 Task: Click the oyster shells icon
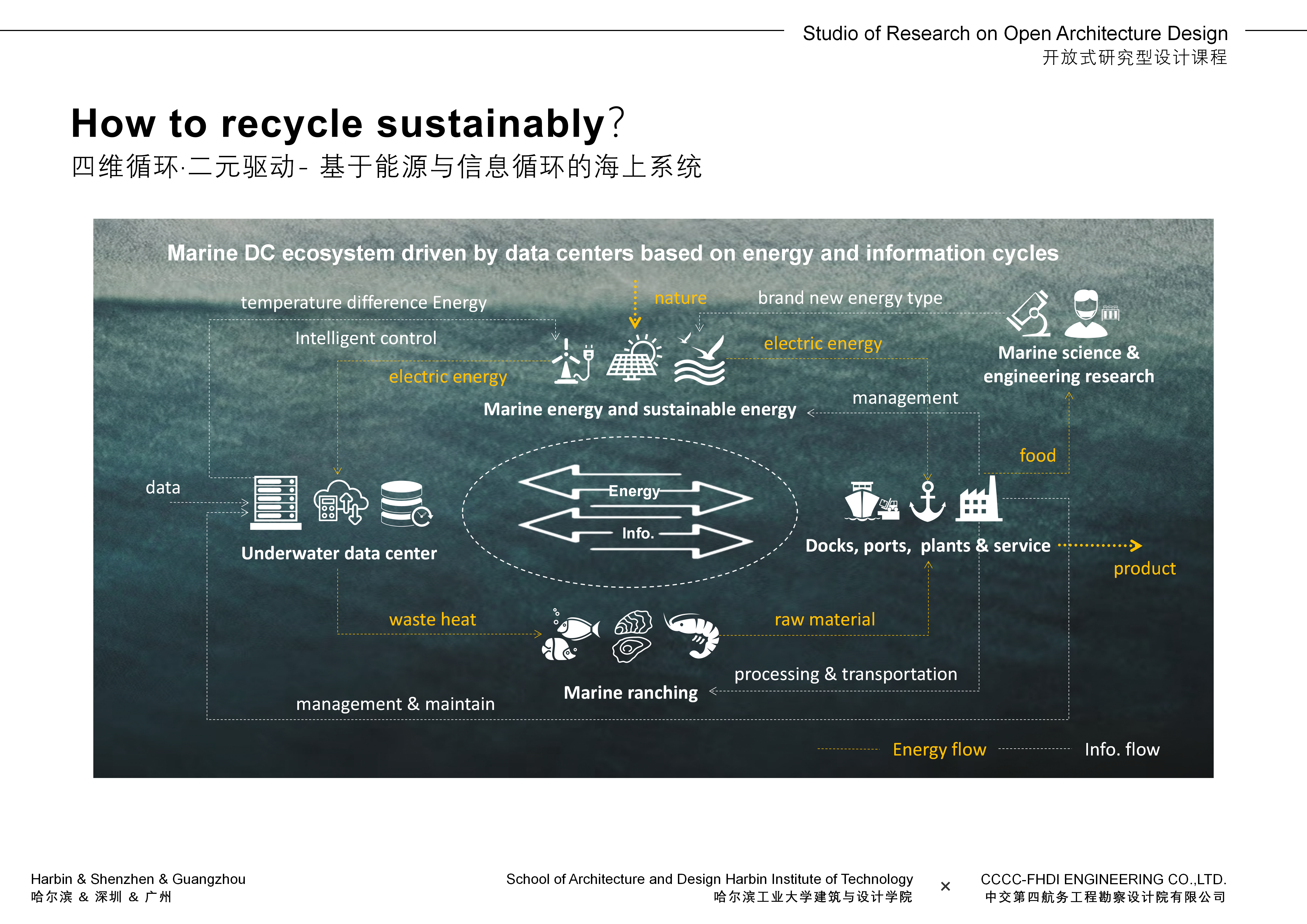pos(632,636)
